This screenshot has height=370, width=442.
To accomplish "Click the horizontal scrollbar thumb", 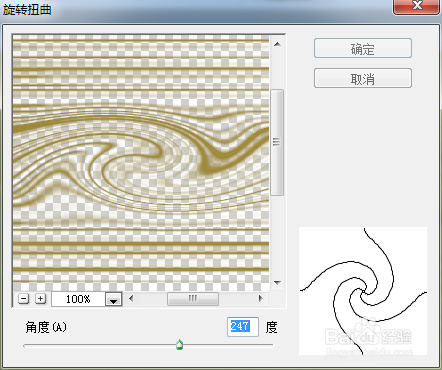I will tap(193, 299).
